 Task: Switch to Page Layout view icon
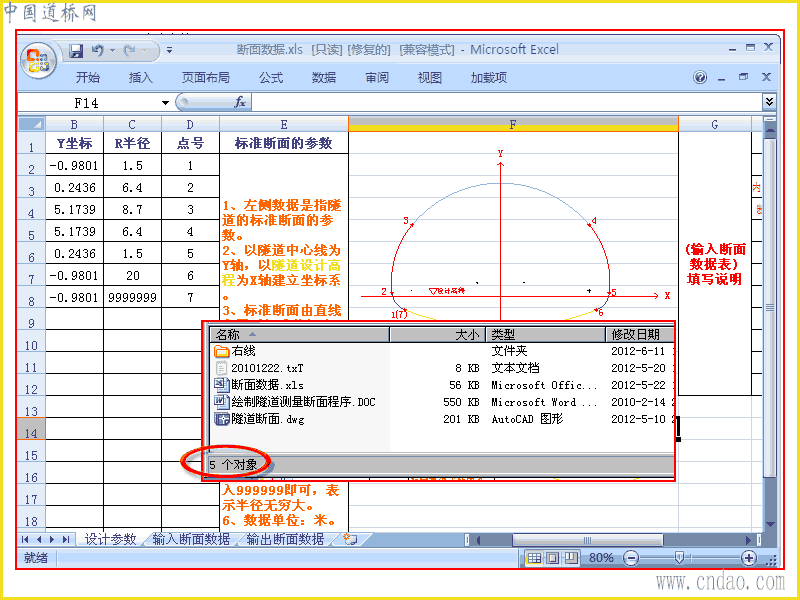[553, 558]
